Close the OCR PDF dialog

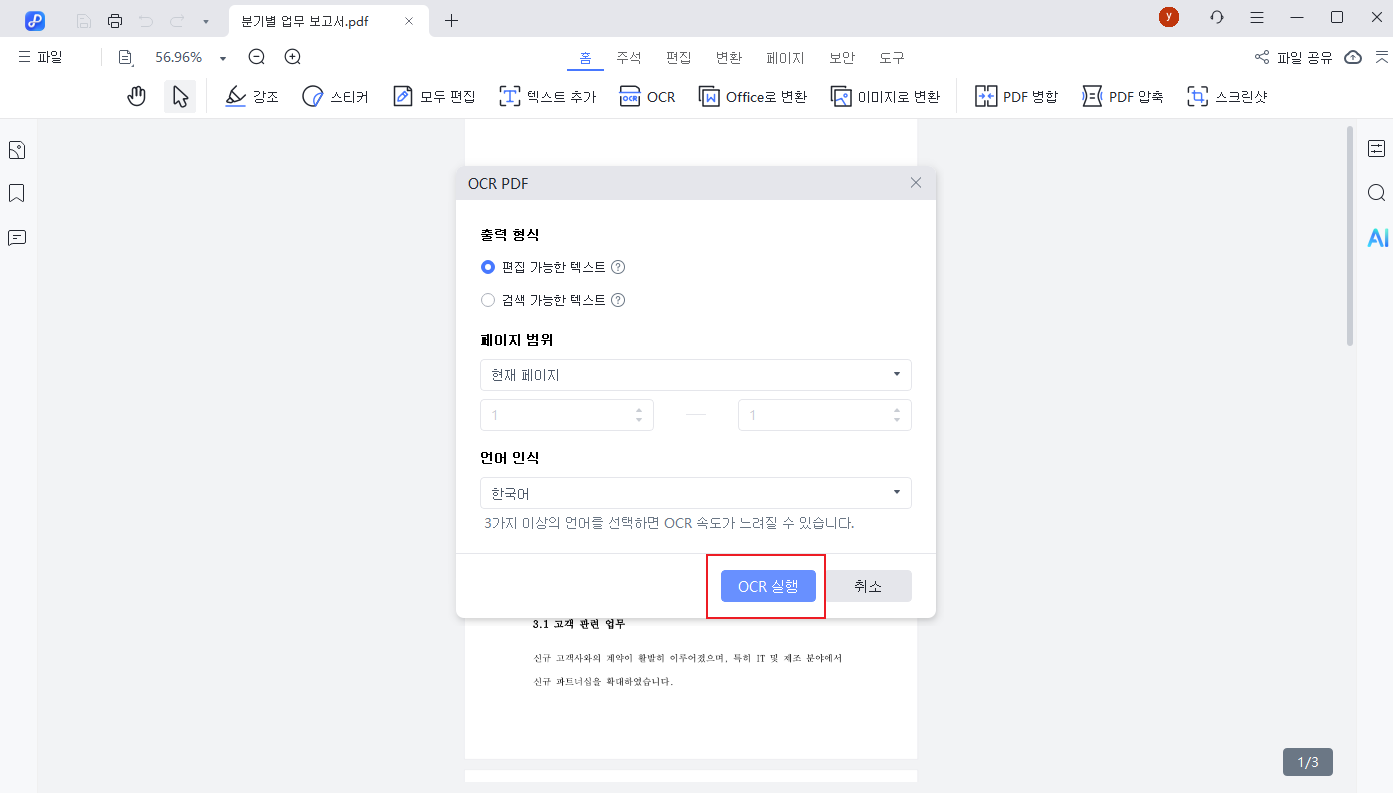click(x=916, y=183)
